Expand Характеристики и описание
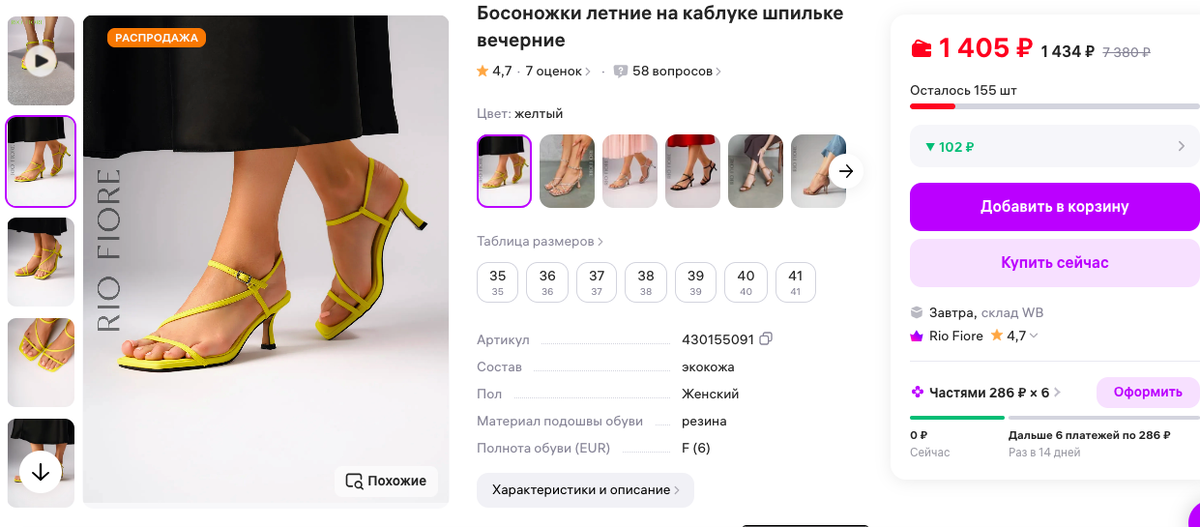1200x527 pixels. click(x=585, y=490)
